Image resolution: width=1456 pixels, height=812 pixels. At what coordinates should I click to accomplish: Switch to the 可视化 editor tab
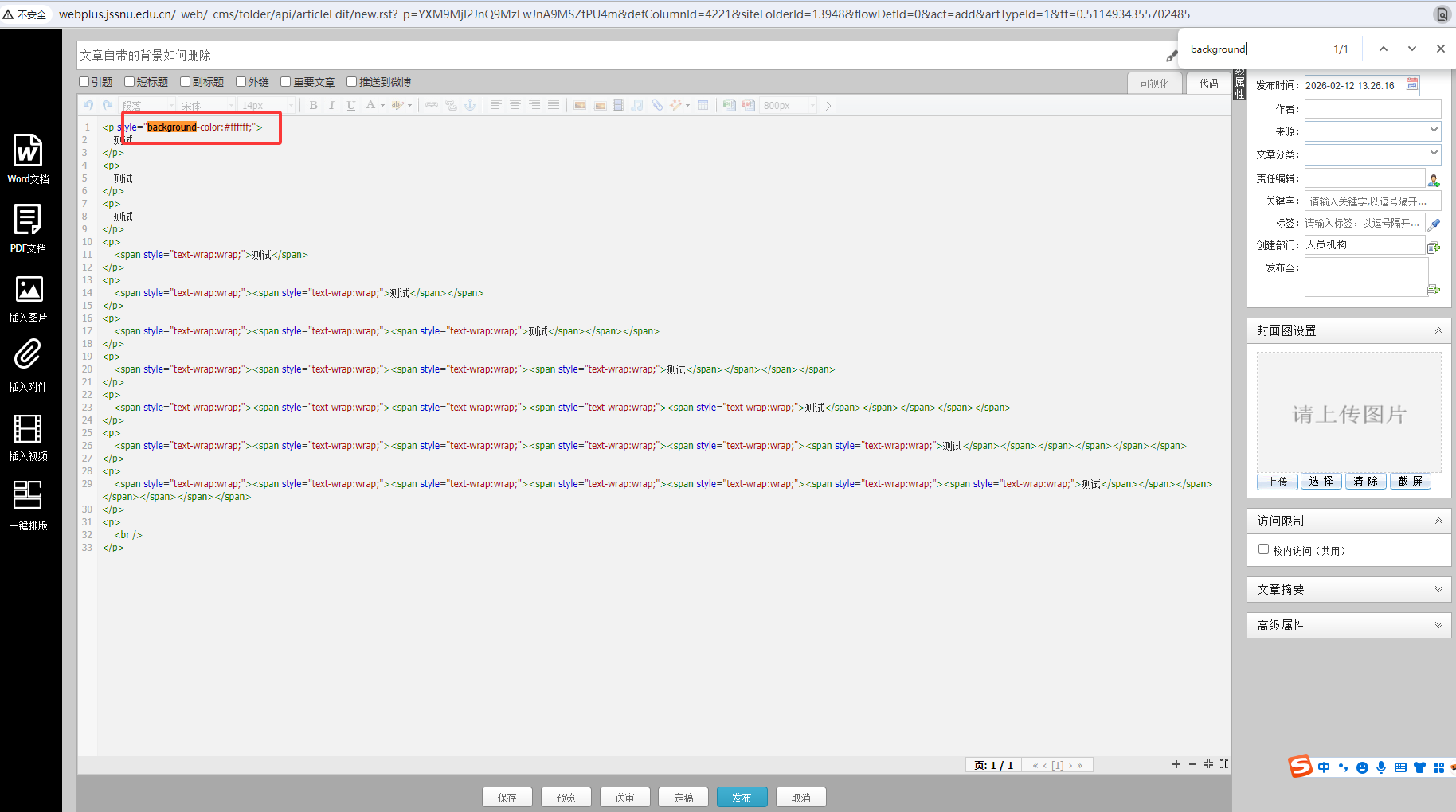pyautogui.click(x=1153, y=84)
